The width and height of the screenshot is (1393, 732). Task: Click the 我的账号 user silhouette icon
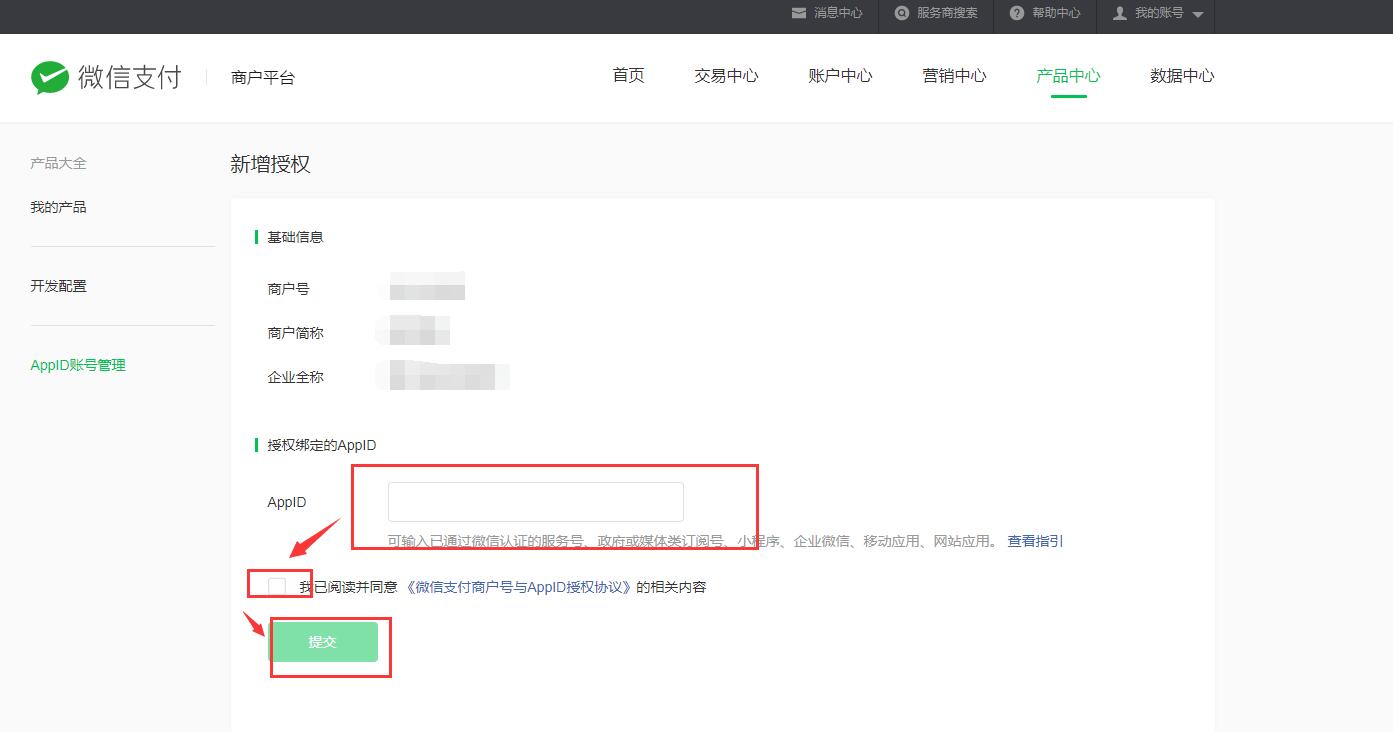point(1117,13)
